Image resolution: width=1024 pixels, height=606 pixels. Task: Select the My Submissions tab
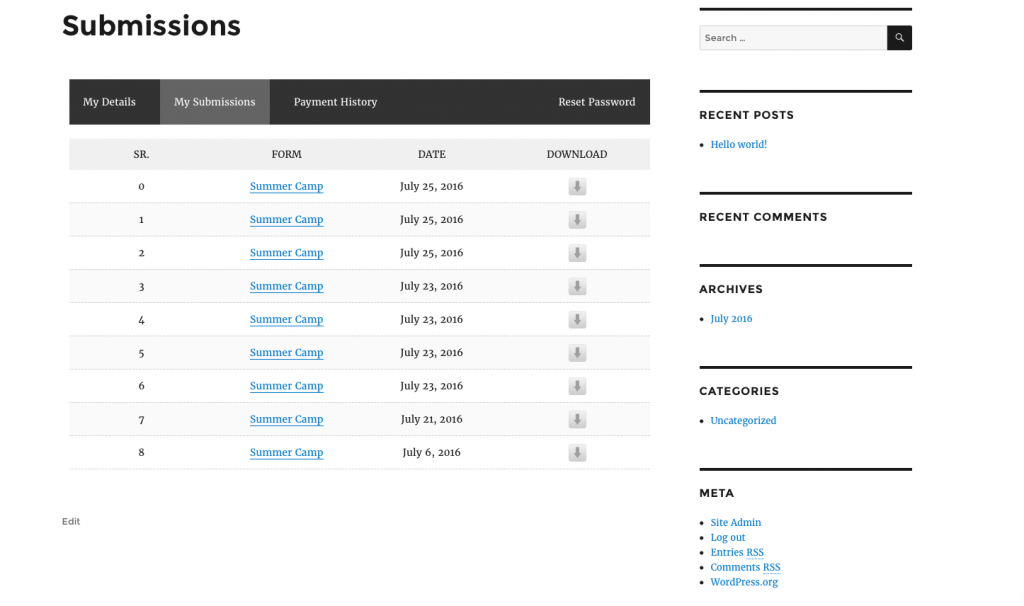tap(214, 102)
